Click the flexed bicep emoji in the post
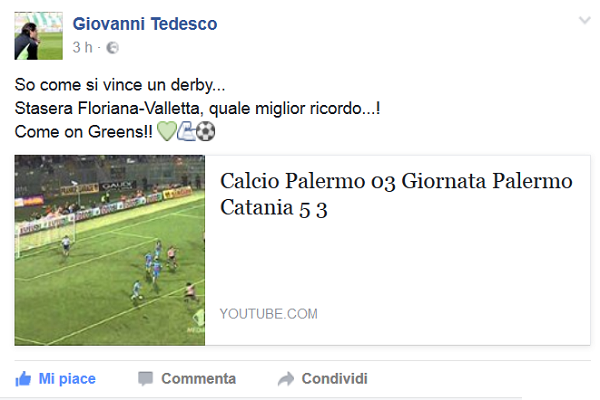This screenshot has height=400, width=600. pyautogui.click(x=186, y=131)
